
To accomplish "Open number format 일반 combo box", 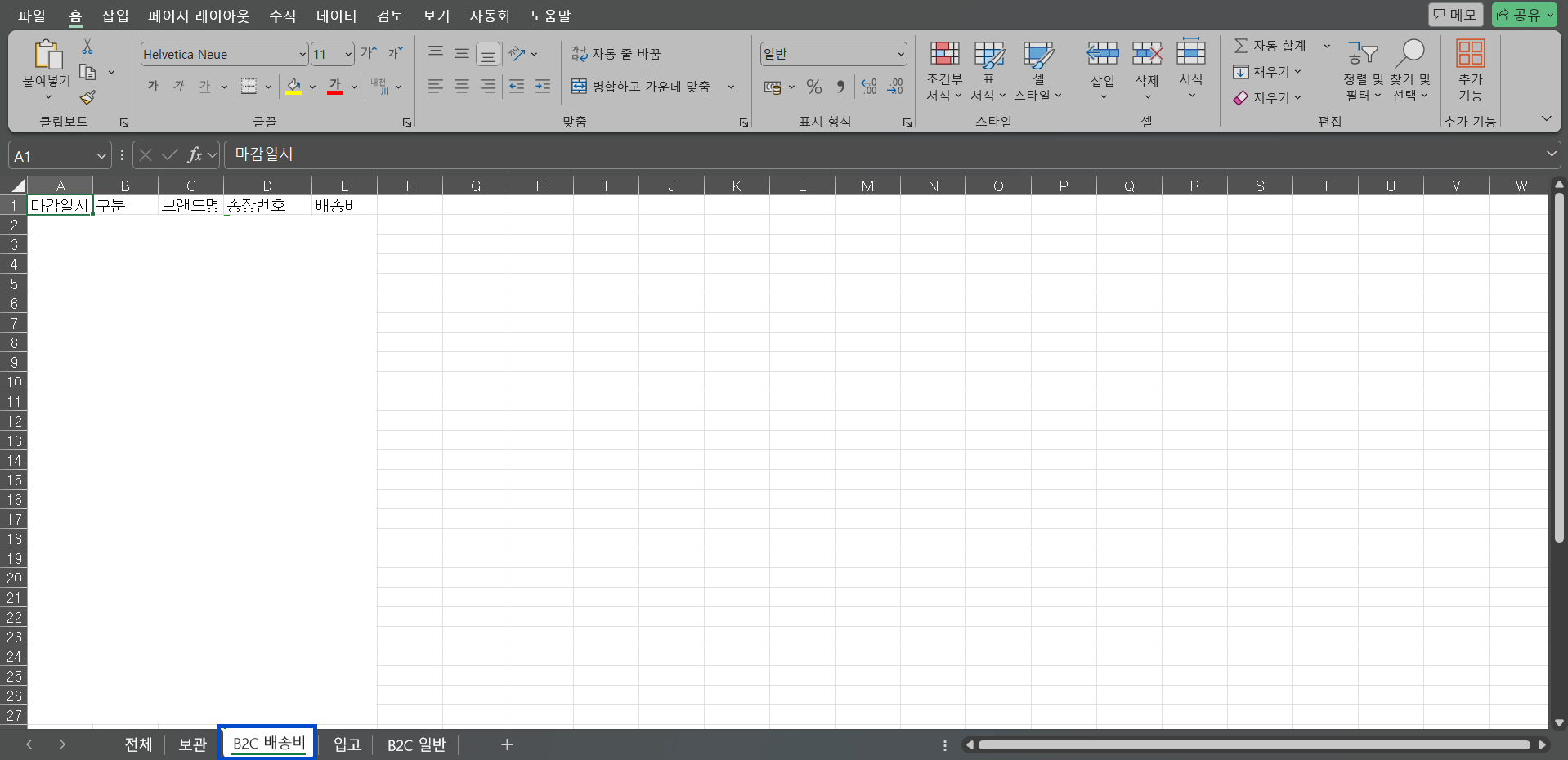I will click(833, 54).
